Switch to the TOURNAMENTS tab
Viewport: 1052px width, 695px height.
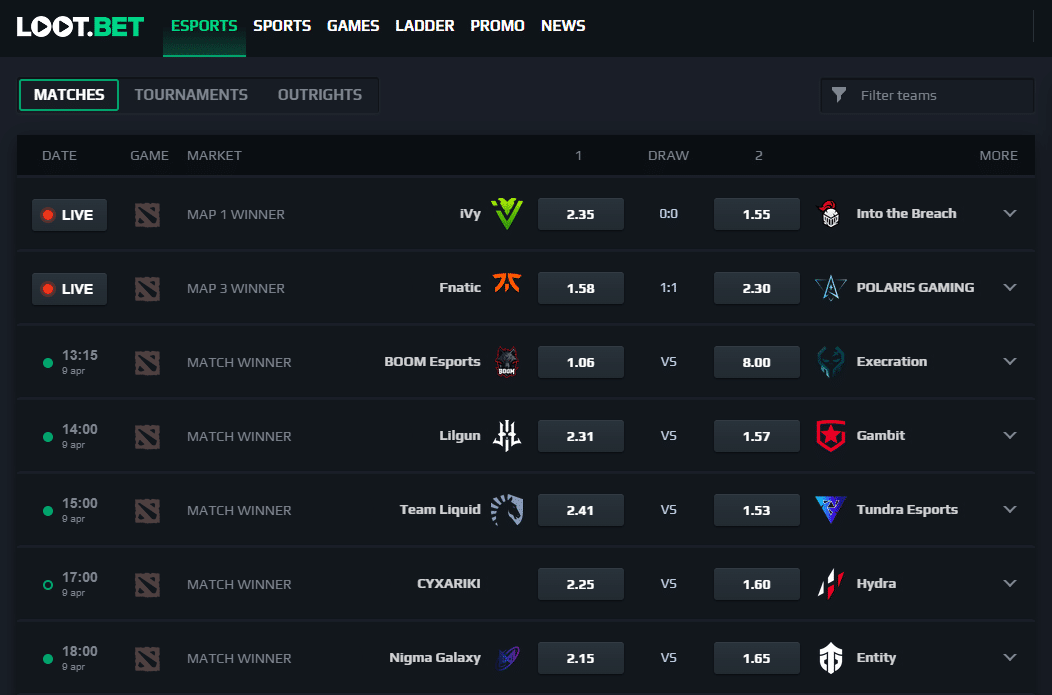coord(191,95)
